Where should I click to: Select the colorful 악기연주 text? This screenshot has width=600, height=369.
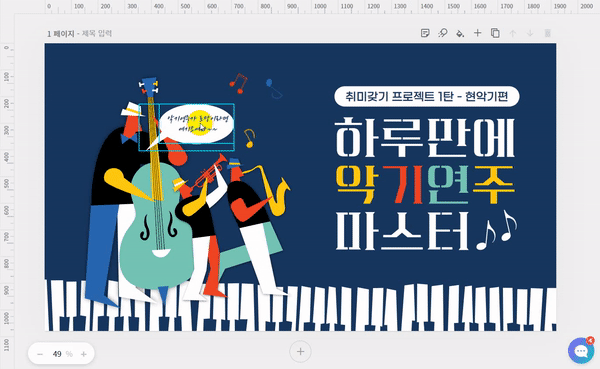(425, 185)
